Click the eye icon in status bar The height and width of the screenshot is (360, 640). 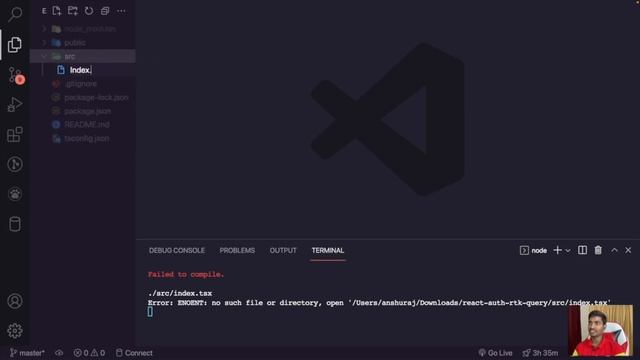(59, 353)
